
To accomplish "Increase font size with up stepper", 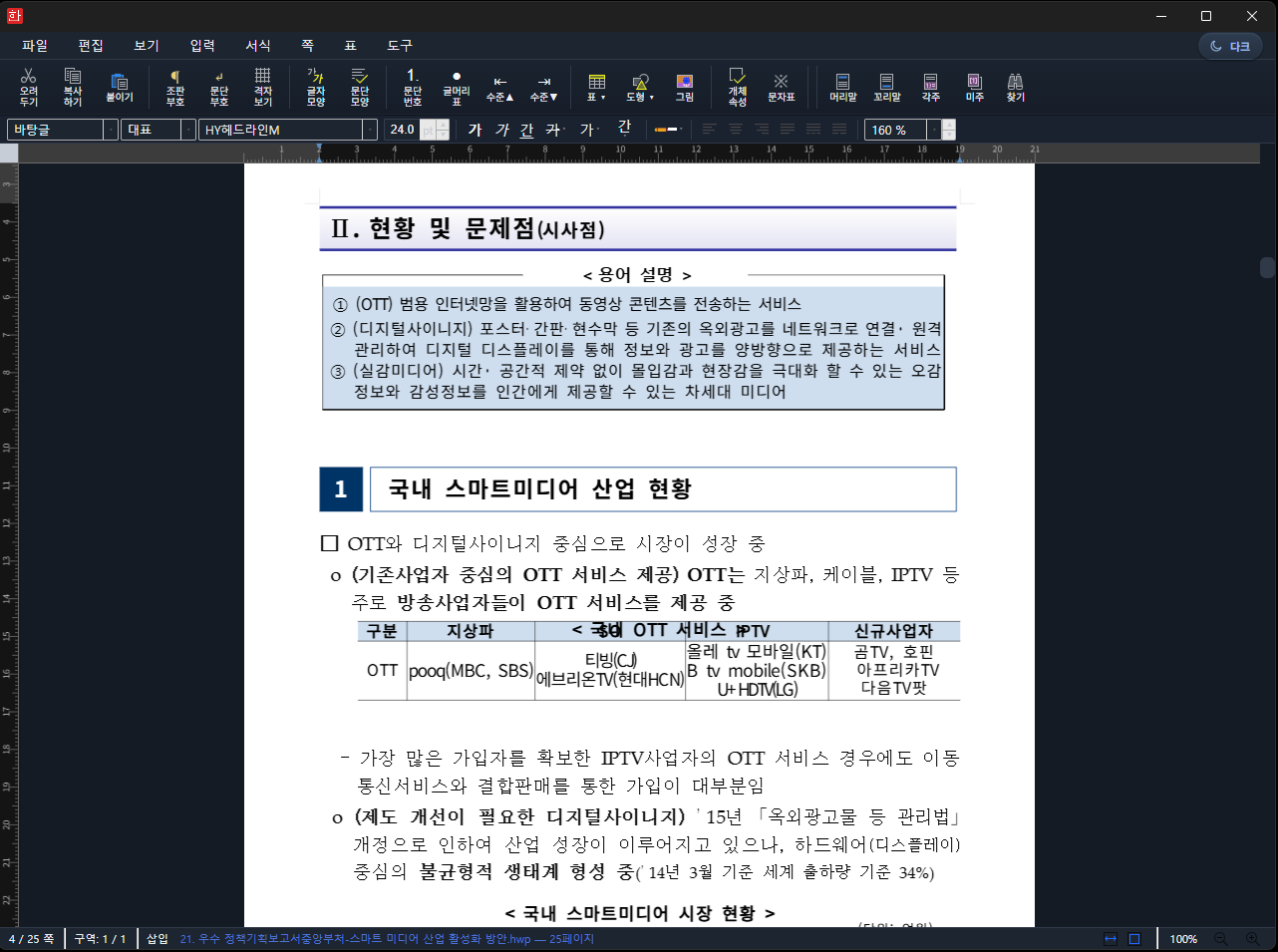I will (444, 125).
